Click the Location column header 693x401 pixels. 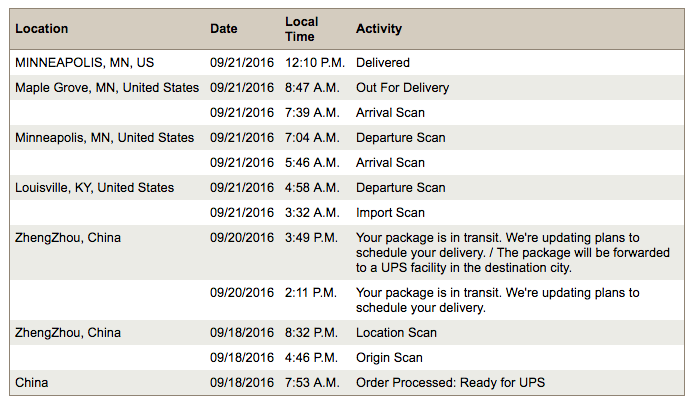(42, 29)
